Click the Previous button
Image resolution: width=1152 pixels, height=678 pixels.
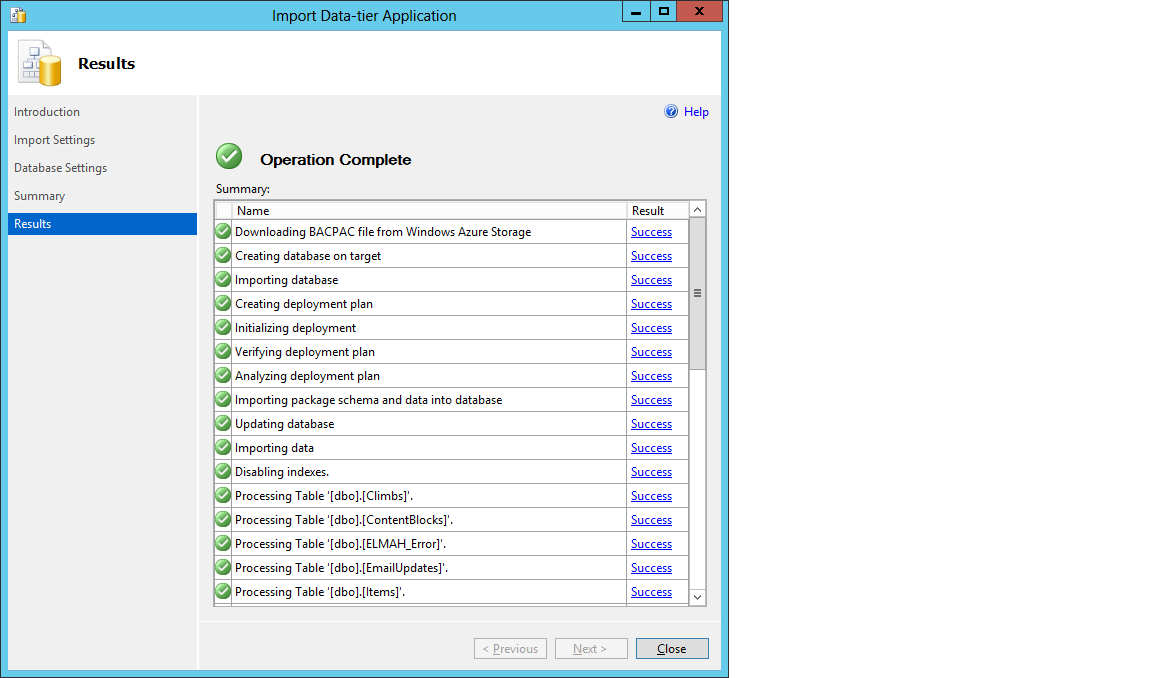click(511, 649)
